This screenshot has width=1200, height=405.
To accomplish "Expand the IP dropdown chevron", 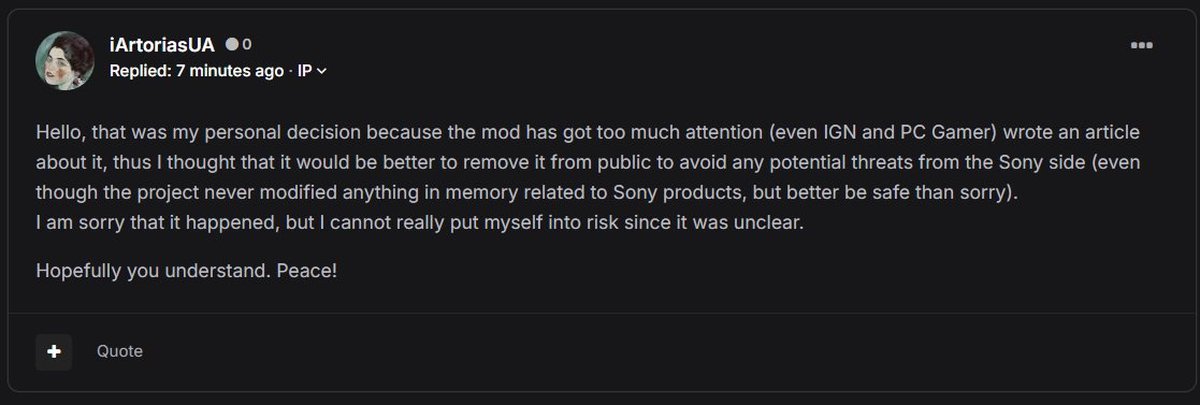I will point(322,71).
